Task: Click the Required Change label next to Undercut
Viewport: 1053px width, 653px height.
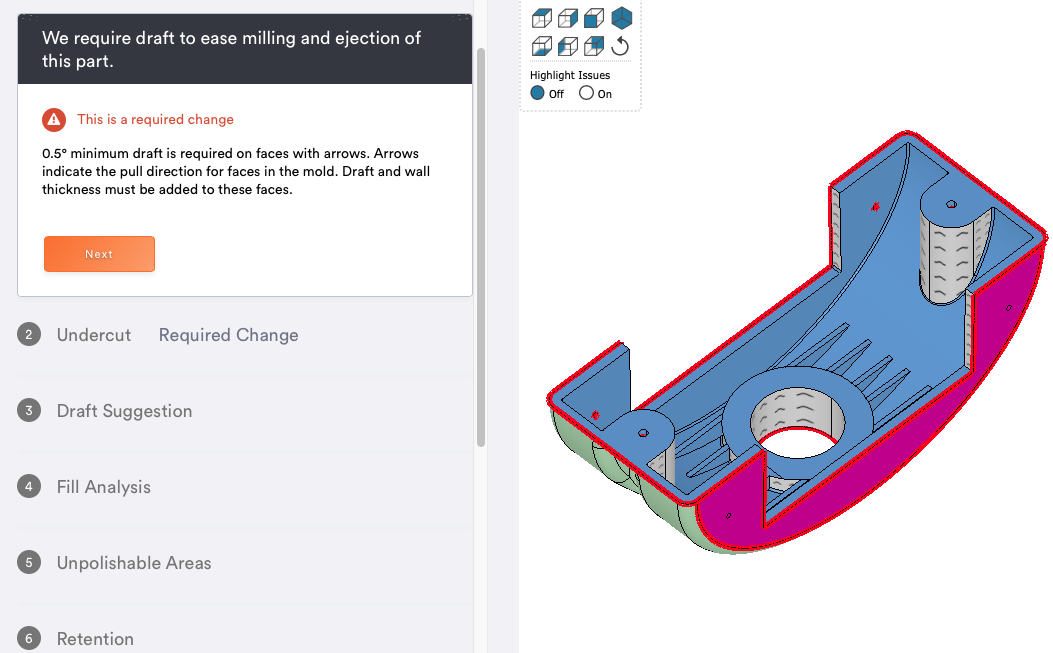Action: click(228, 335)
